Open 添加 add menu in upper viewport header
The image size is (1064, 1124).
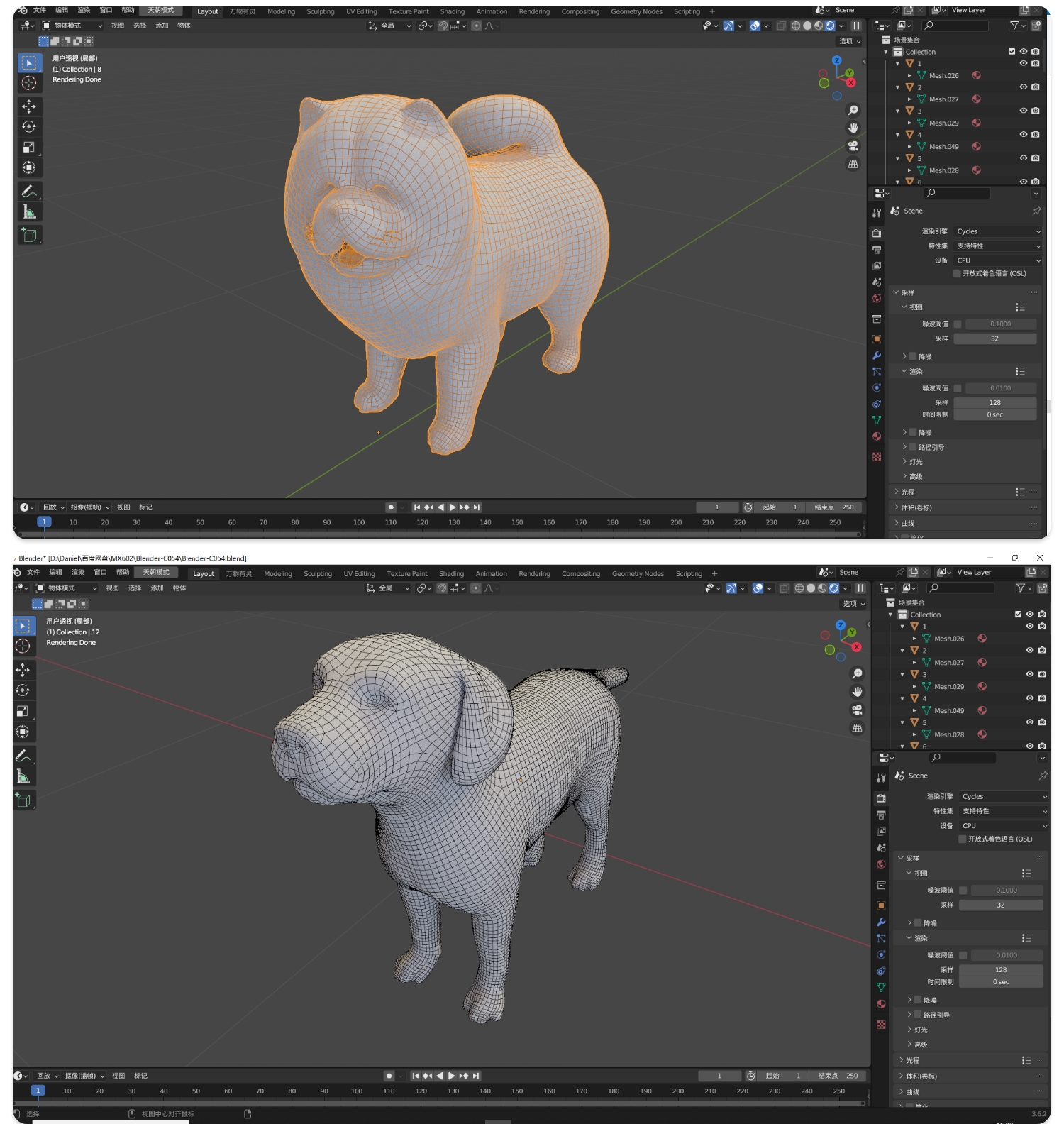[162, 26]
